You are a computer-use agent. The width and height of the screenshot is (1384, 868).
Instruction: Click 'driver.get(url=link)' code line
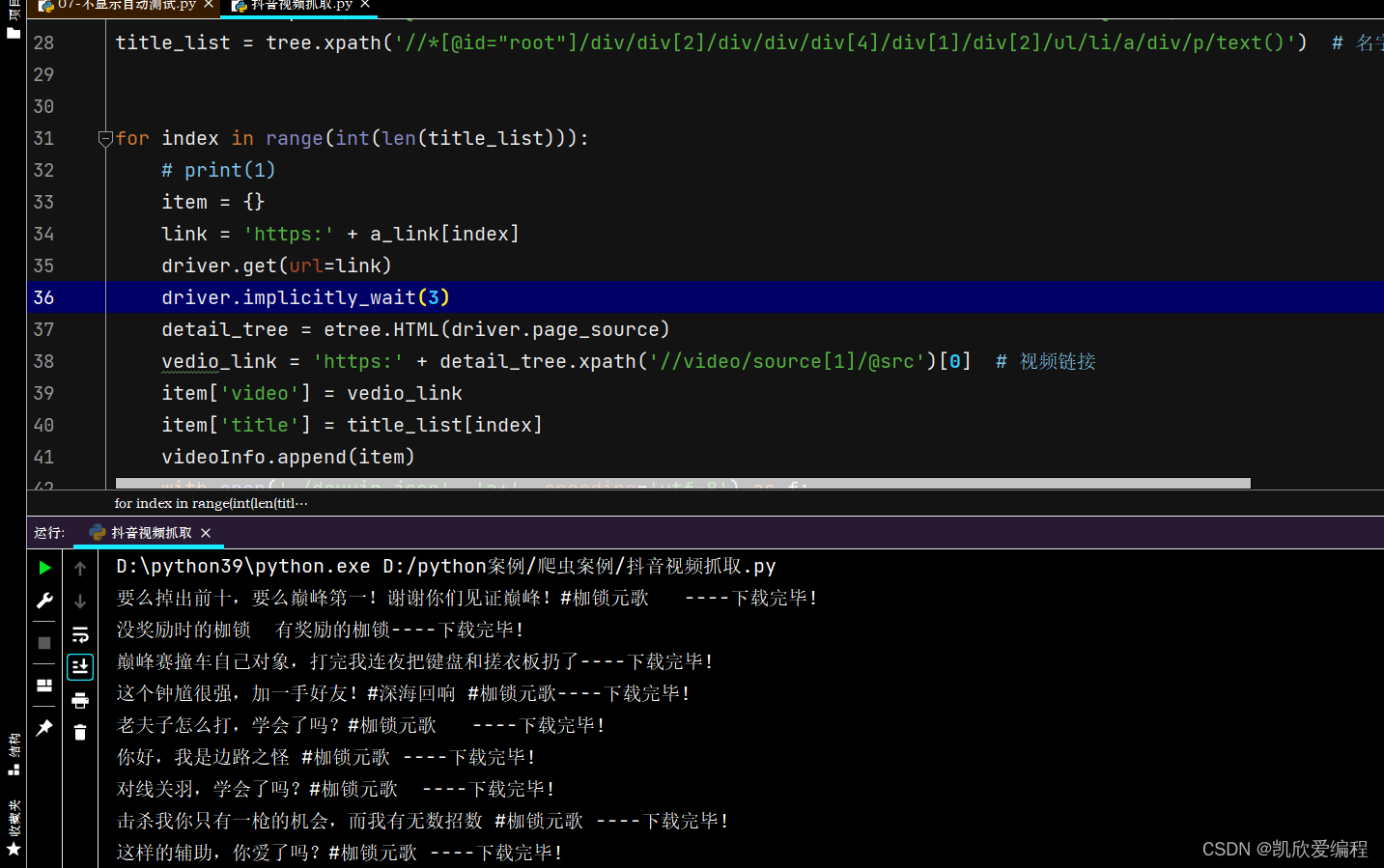[x=276, y=266]
